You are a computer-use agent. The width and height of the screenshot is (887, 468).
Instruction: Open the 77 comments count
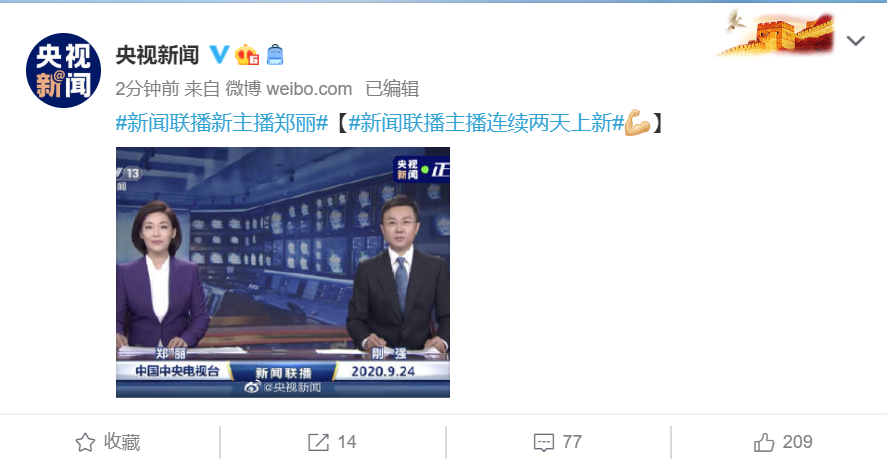[x=572, y=442]
